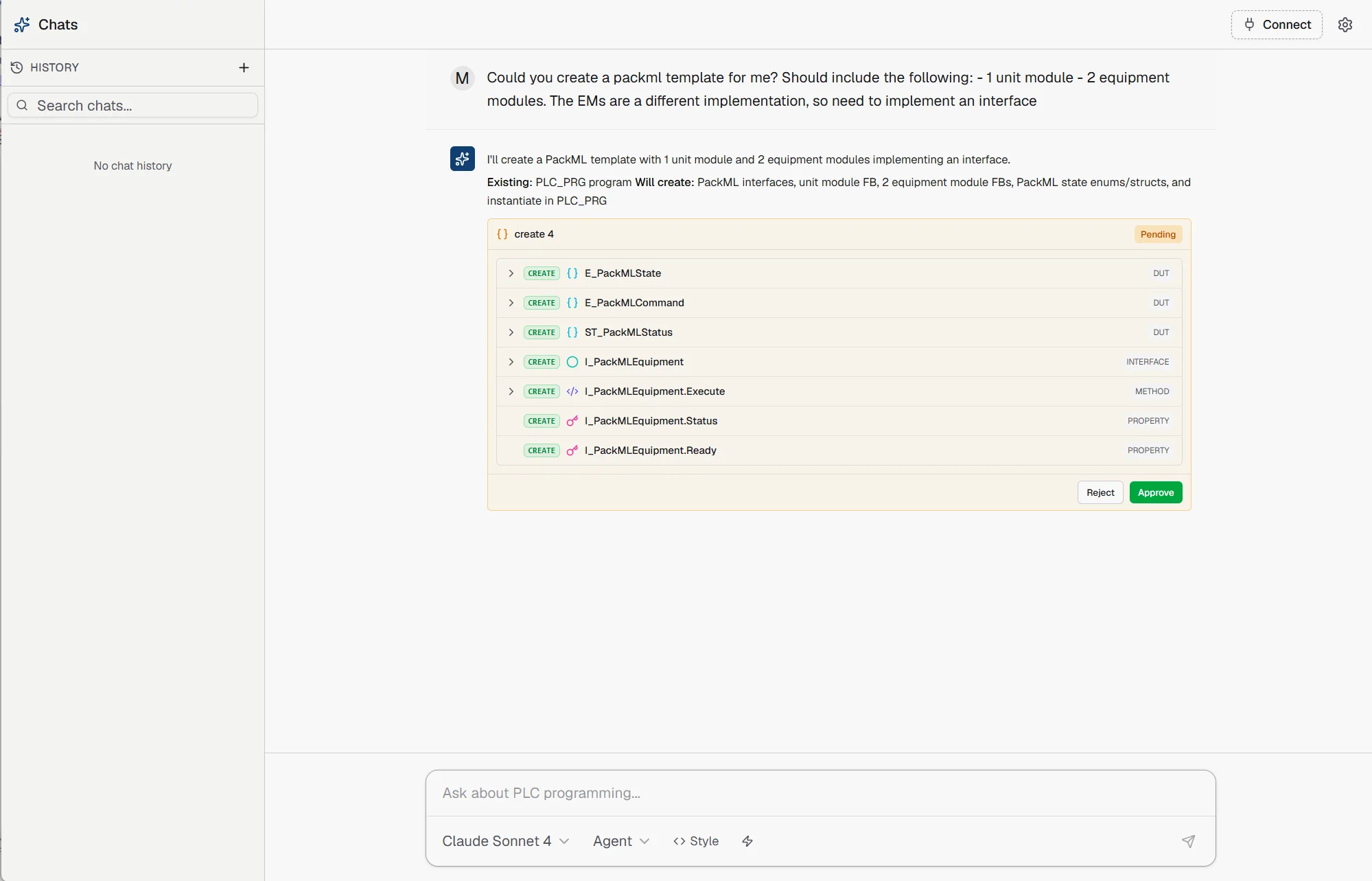Click the key icon of I_PackMLEquipment.Status
Image resolution: width=1372 pixels, height=881 pixels.
(572, 421)
